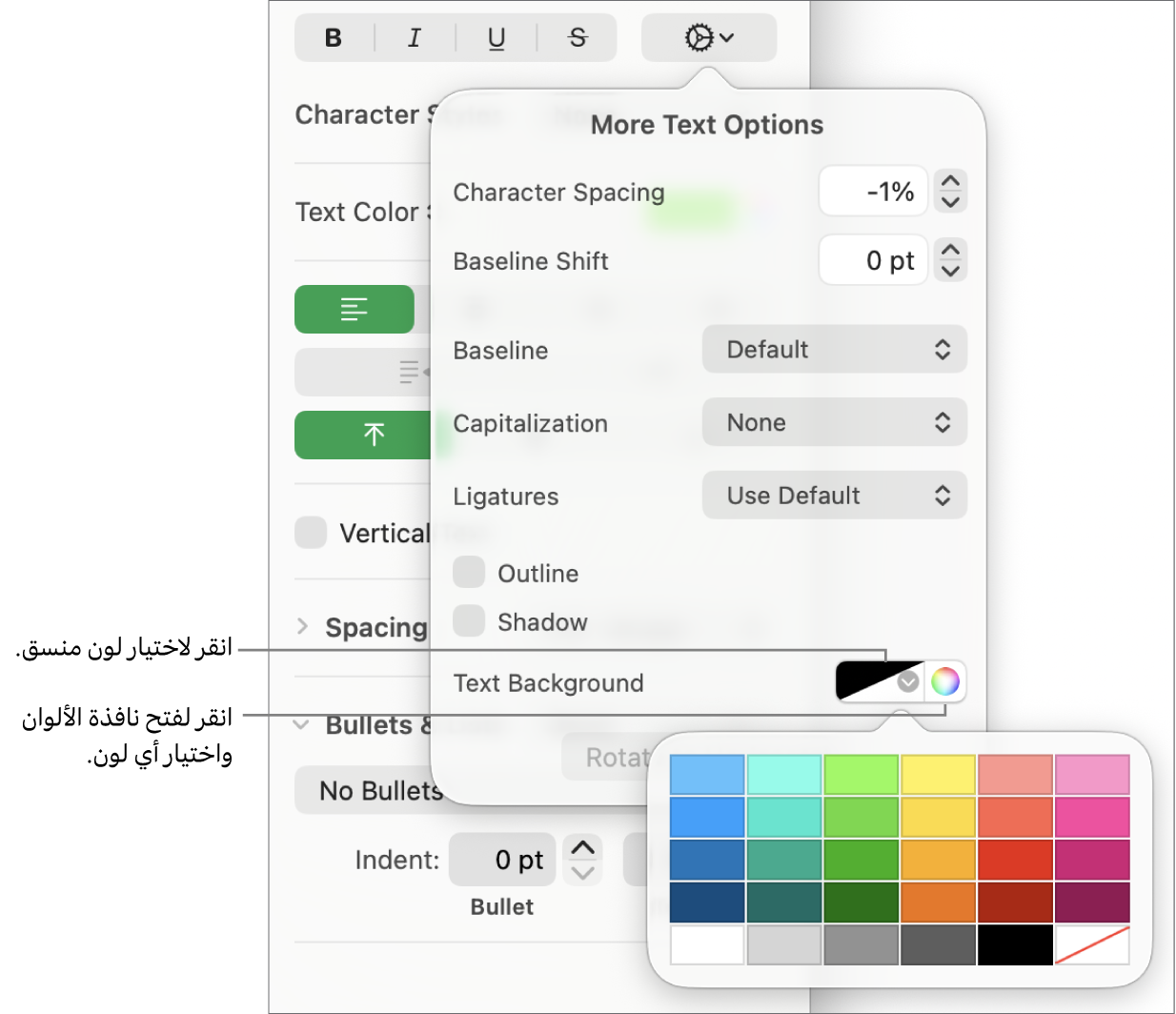
Task: Decrease Character Spacing with down arrow
Action: pyautogui.click(x=950, y=202)
